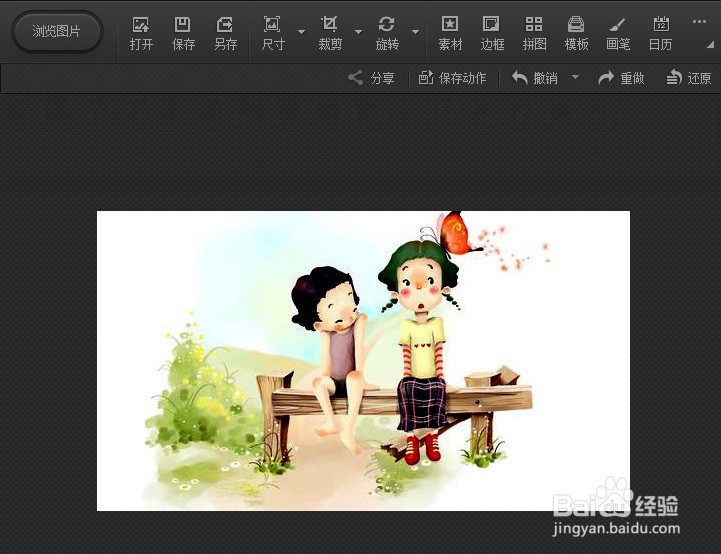Open the 日历 calendar tool

661,33
